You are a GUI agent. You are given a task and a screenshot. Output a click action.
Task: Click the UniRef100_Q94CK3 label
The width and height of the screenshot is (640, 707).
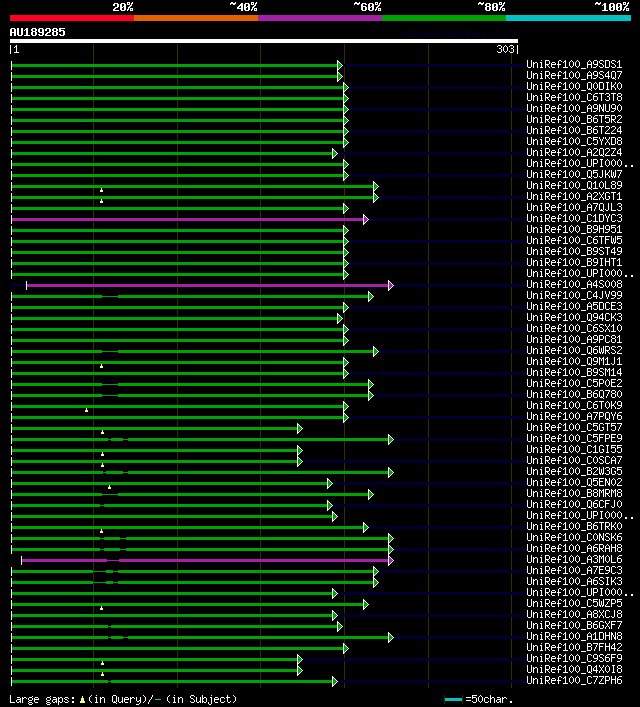[x=574, y=317]
